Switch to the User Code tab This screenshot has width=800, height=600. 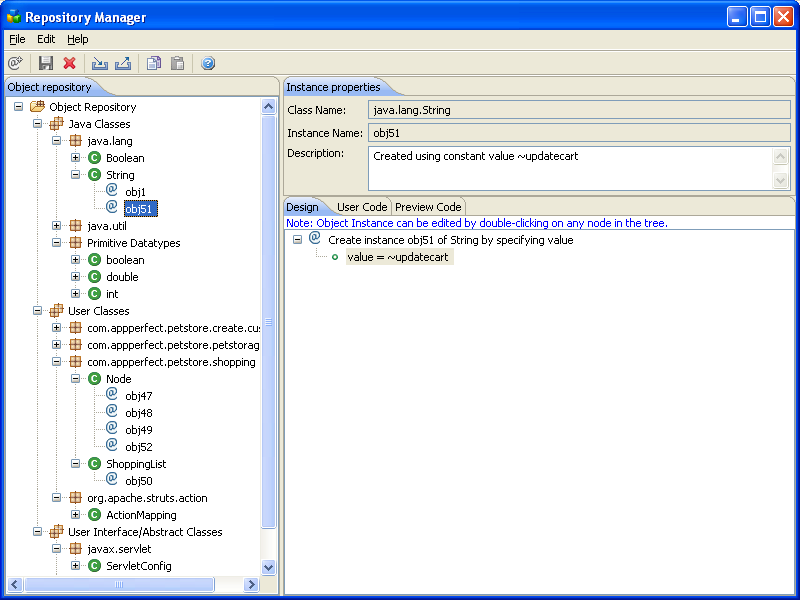click(362, 207)
